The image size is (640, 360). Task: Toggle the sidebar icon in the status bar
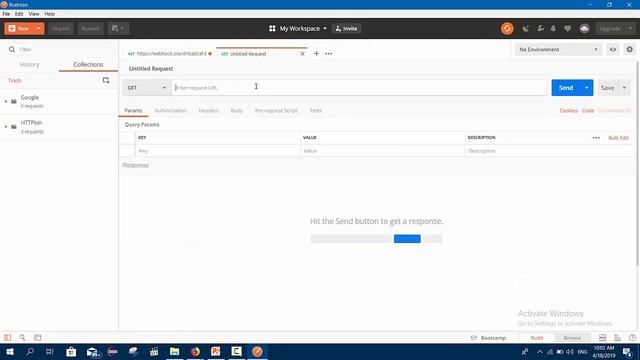click(x=7, y=338)
